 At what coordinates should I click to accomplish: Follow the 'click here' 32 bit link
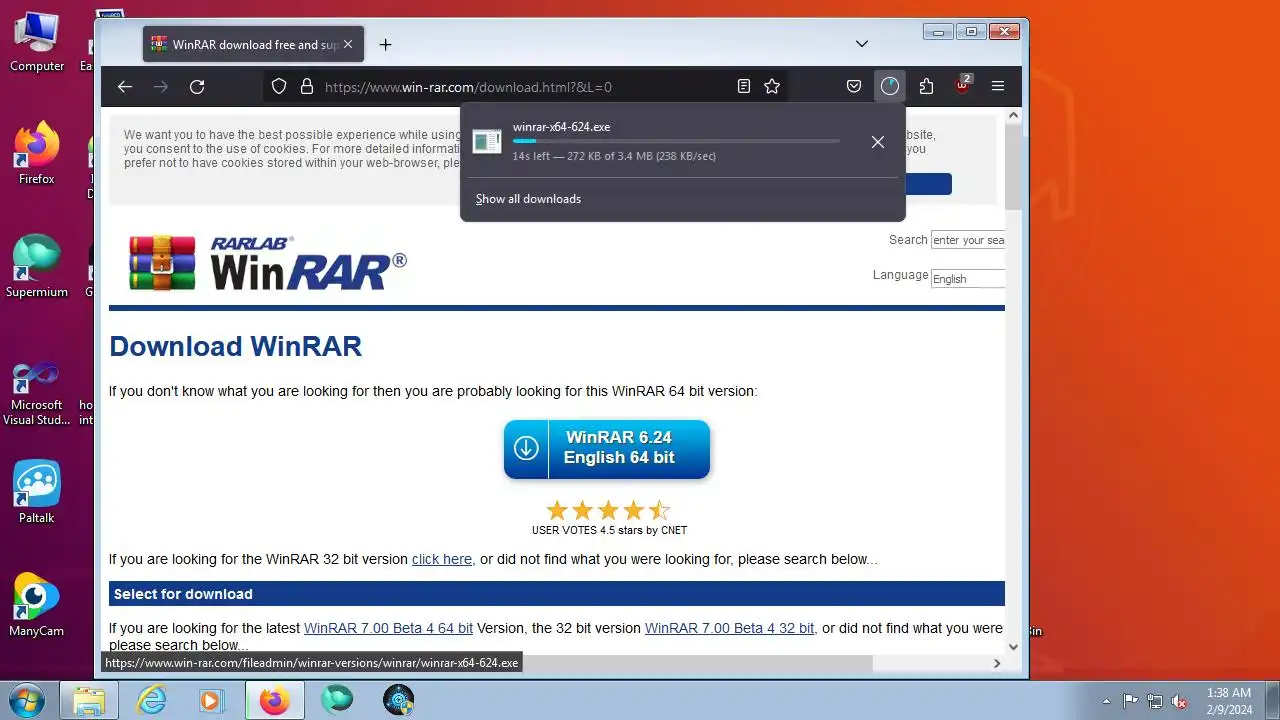click(442, 559)
